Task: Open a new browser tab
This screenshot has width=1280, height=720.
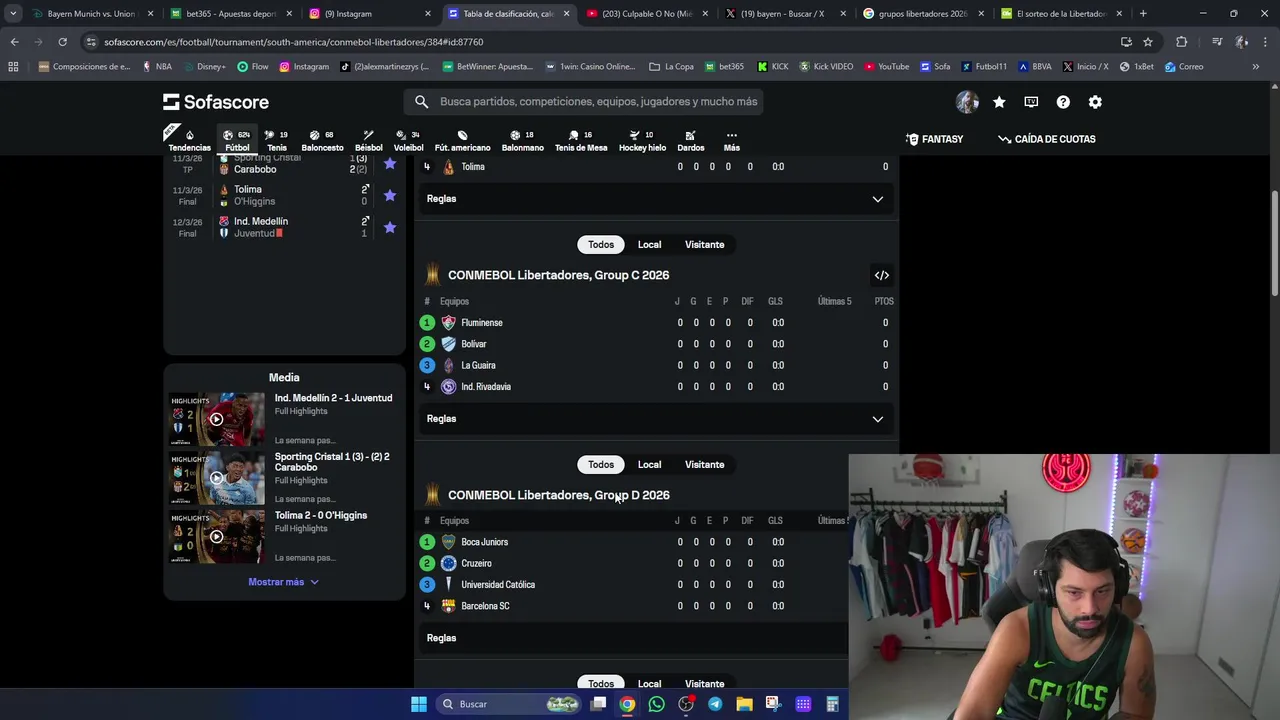Action: tap(1143, 14)
